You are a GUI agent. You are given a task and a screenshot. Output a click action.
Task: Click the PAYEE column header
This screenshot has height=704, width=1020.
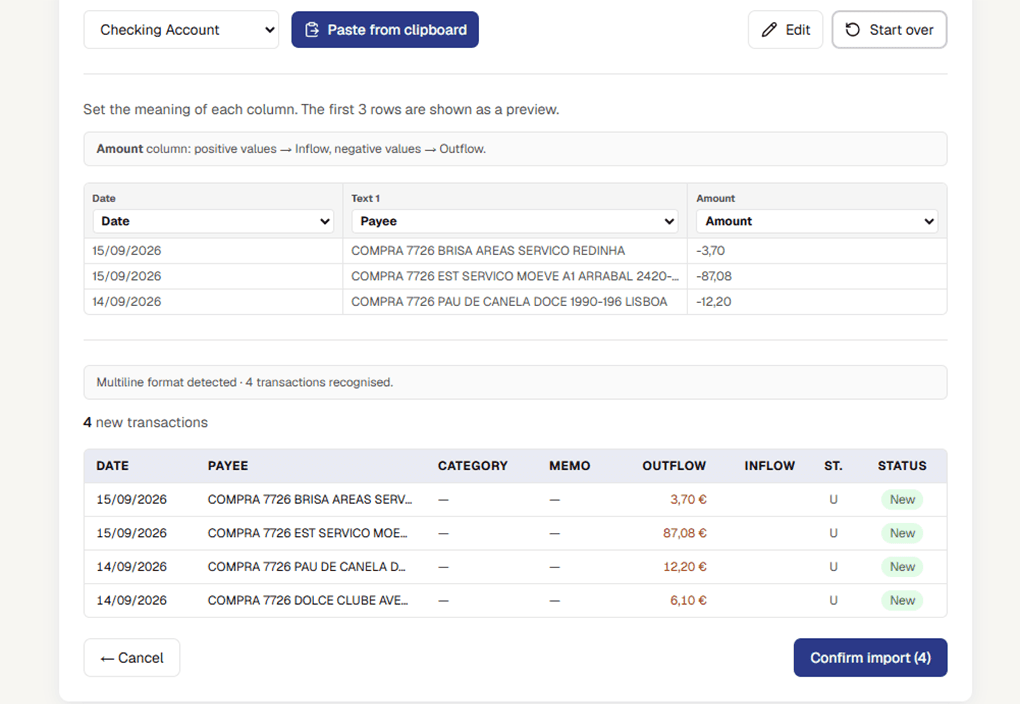pos(228,466)
